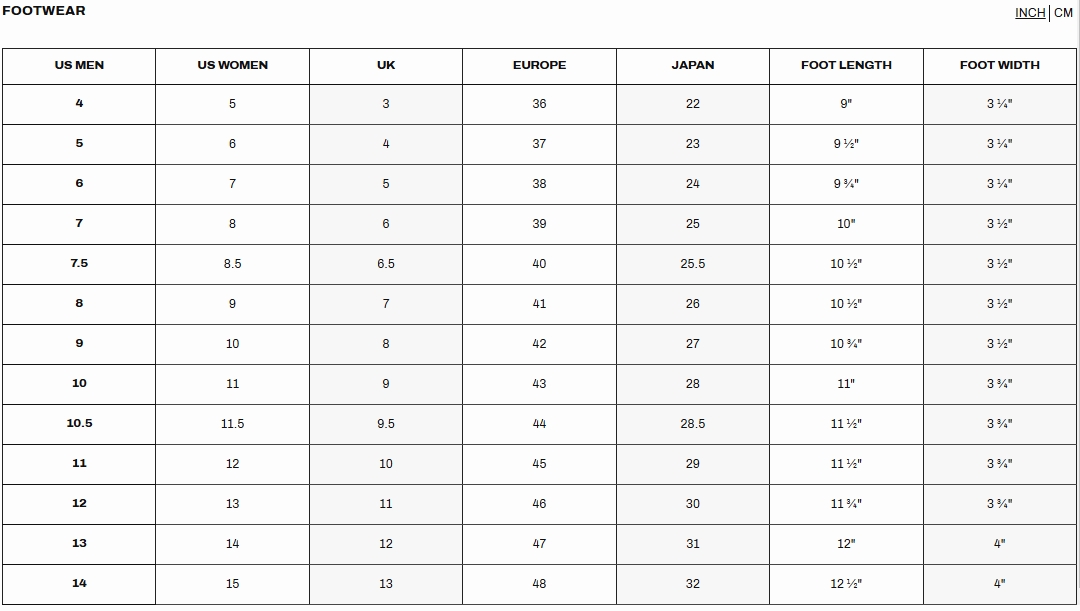Click the US Men size 14 row label
Viewport: 1080px width, 611px height.
[x=79, y=584]
